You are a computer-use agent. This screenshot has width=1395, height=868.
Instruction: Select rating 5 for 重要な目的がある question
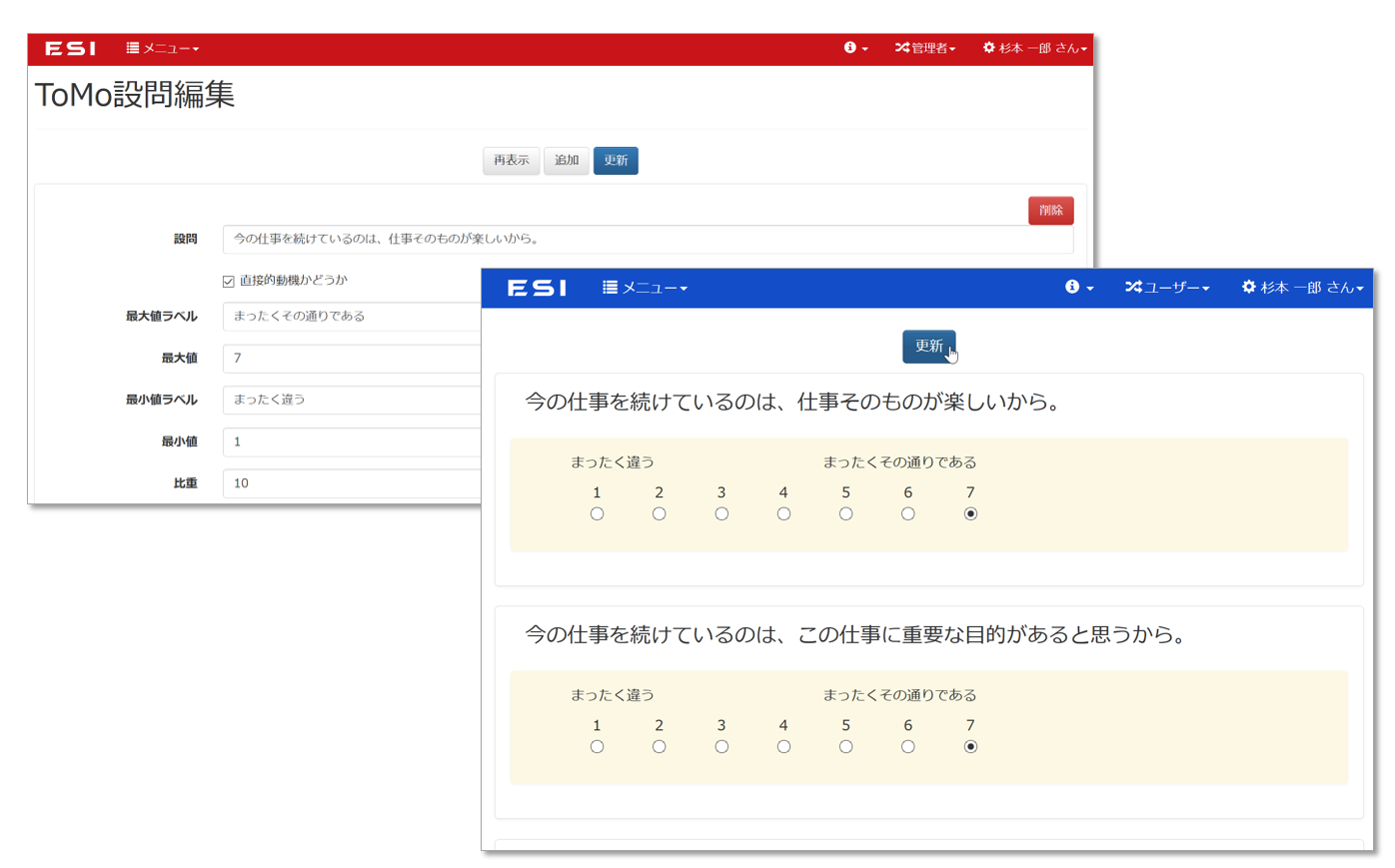coord(845,747)
